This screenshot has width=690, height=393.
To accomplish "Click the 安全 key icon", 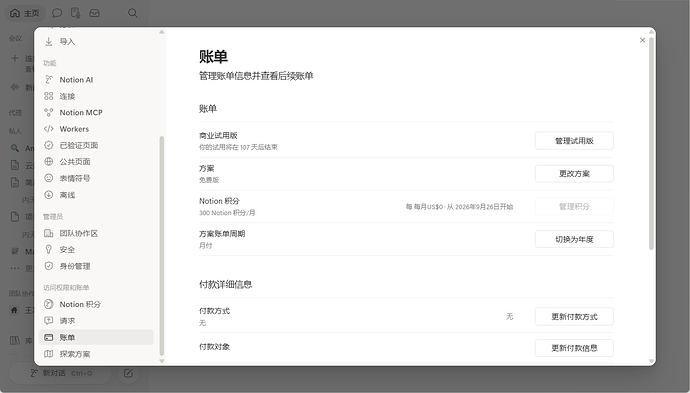I will [49, 250].
